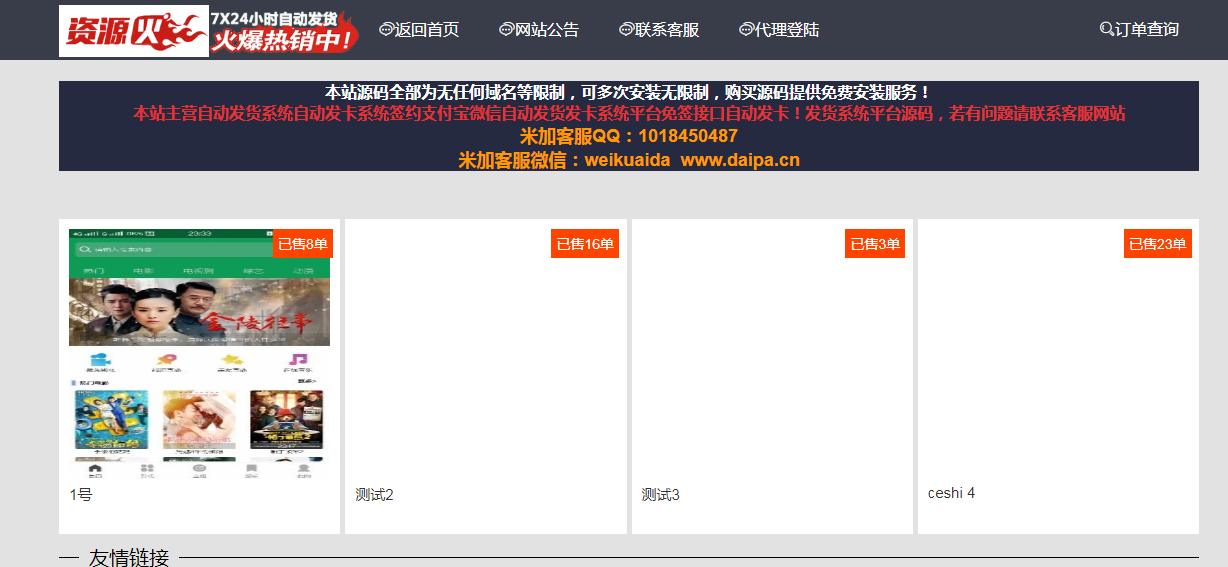
Task: Click the 已售3单 badge
Action: pyautogui.click(x=875, y=244)
